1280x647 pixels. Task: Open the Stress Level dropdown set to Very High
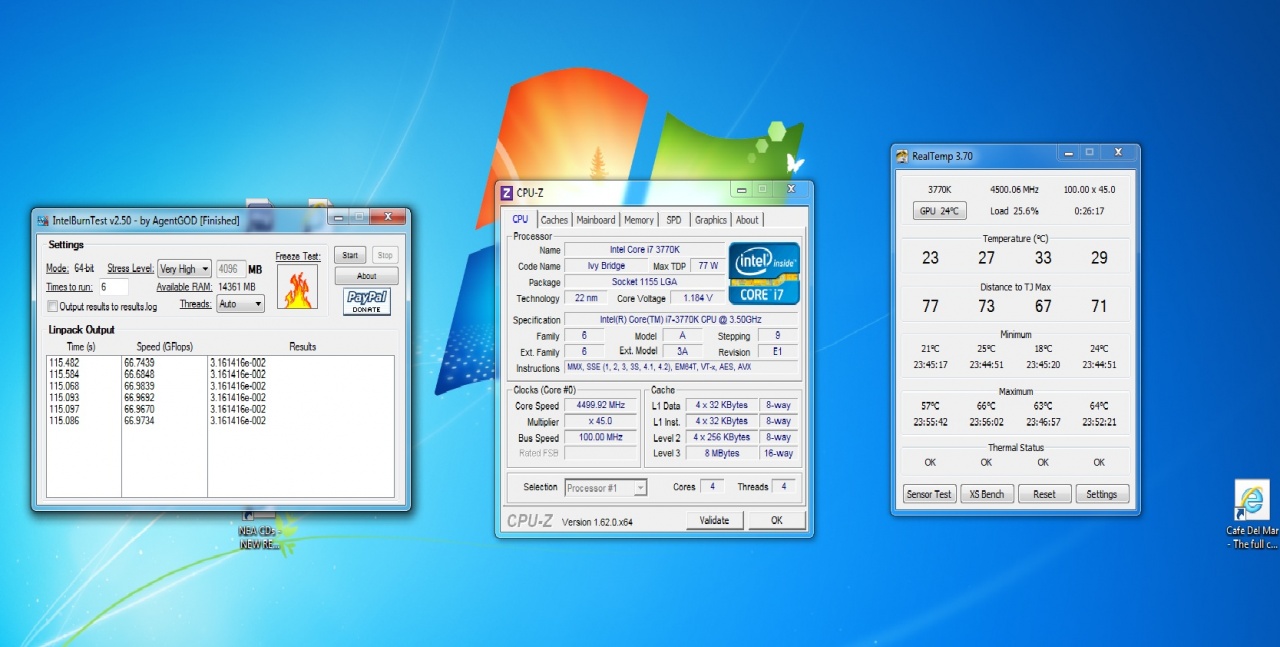[185, 269]
